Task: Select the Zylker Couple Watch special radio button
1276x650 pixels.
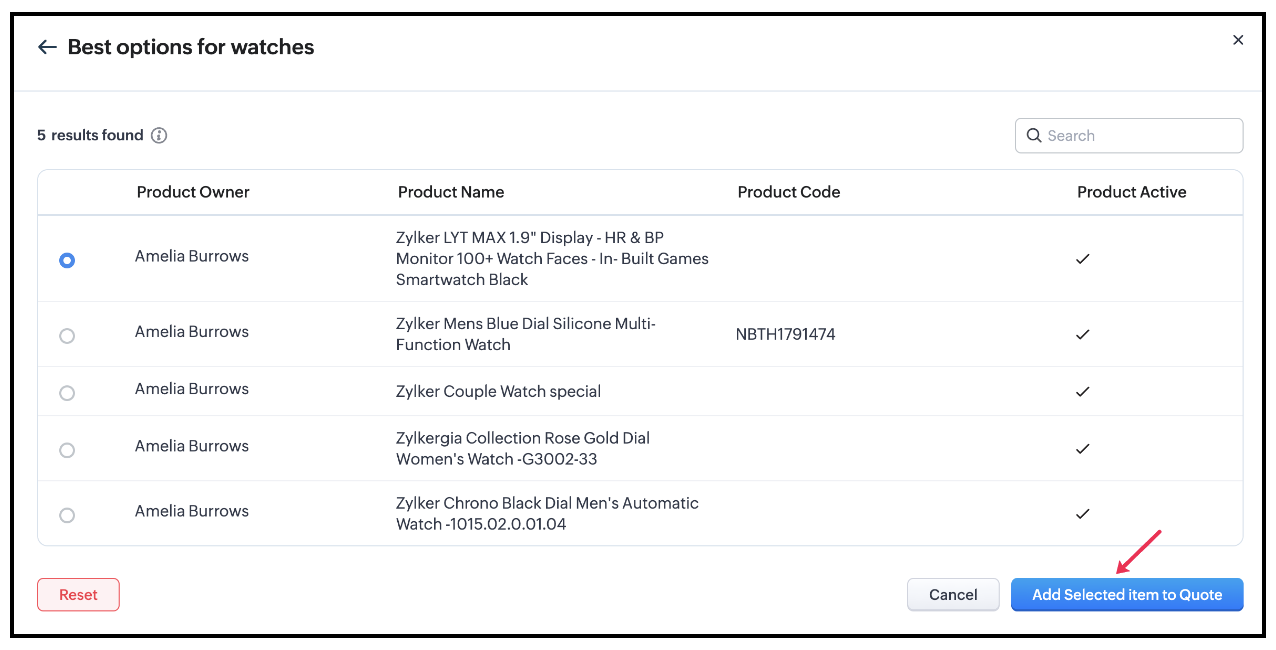Action: pyautogui.click(x=67, y=393)
